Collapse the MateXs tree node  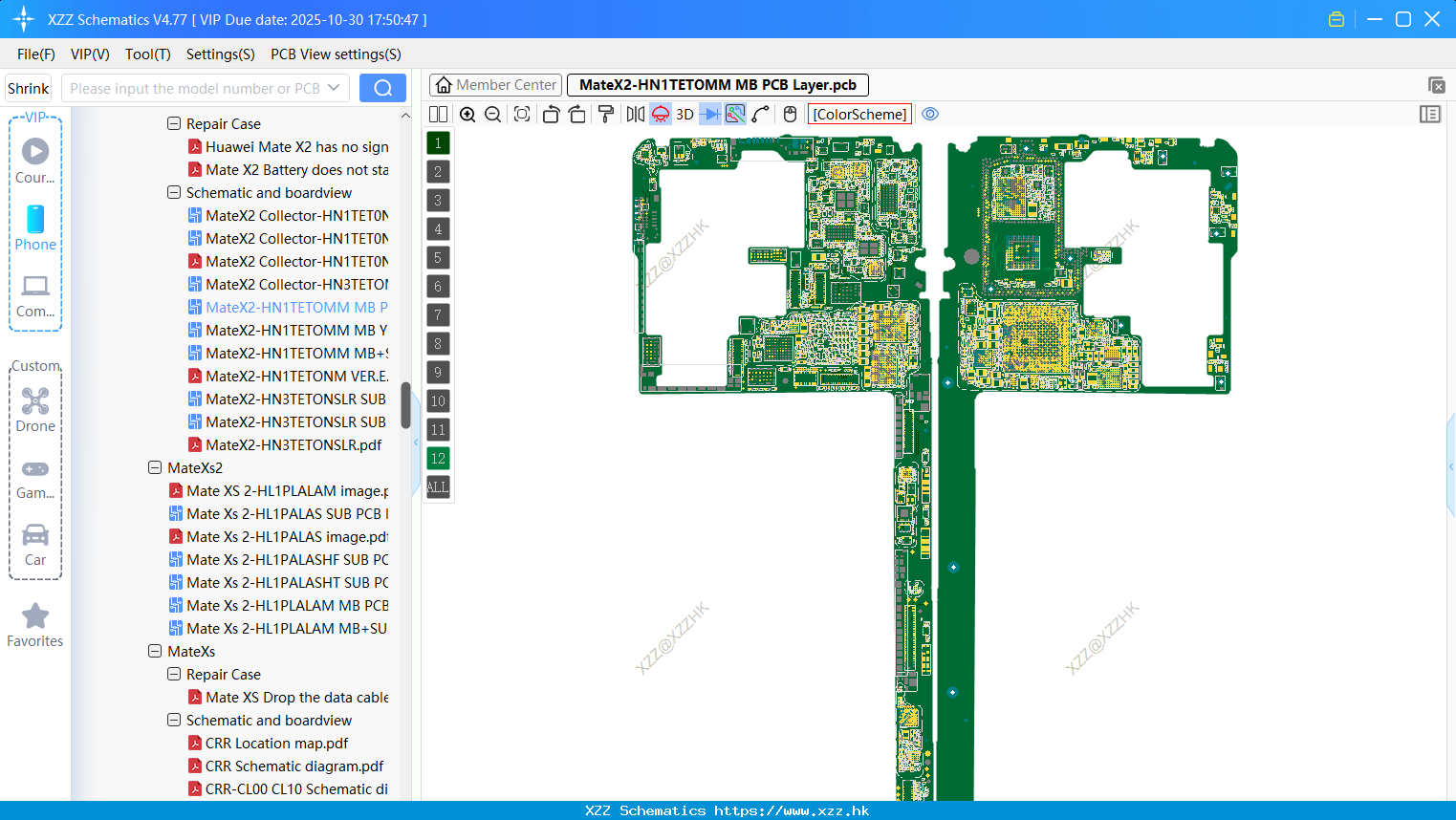tap(155, 651)
